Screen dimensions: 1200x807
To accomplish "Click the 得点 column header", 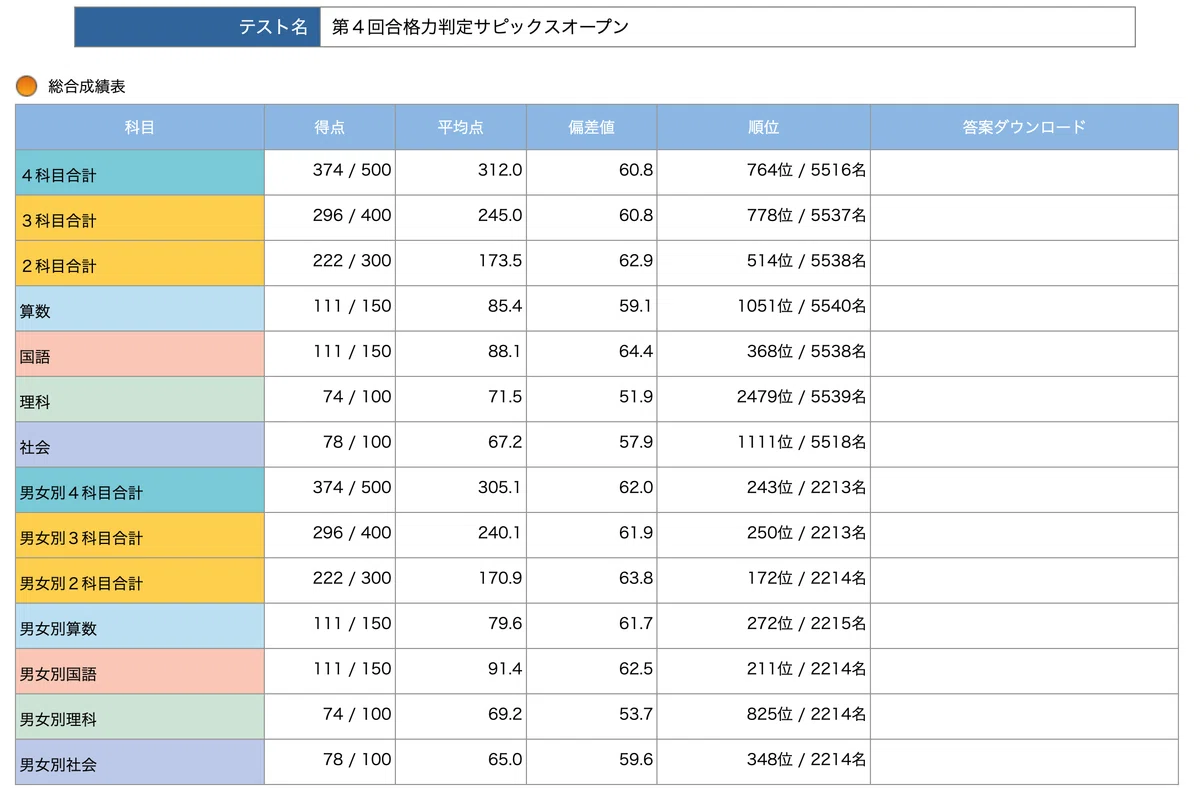I will click(330, 127).
